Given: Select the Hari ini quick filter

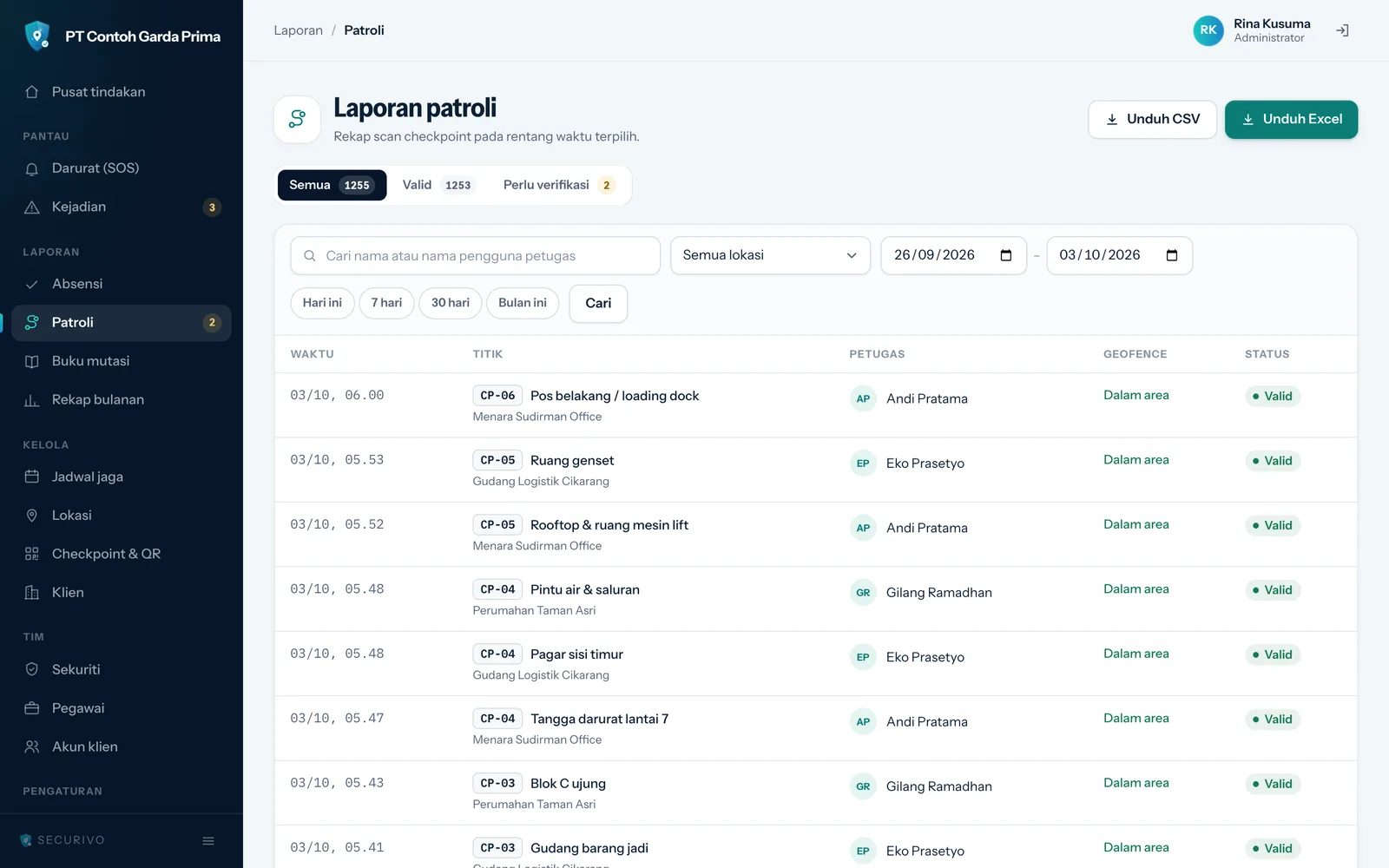Looking at the screenshot, I should pos(322,303).
